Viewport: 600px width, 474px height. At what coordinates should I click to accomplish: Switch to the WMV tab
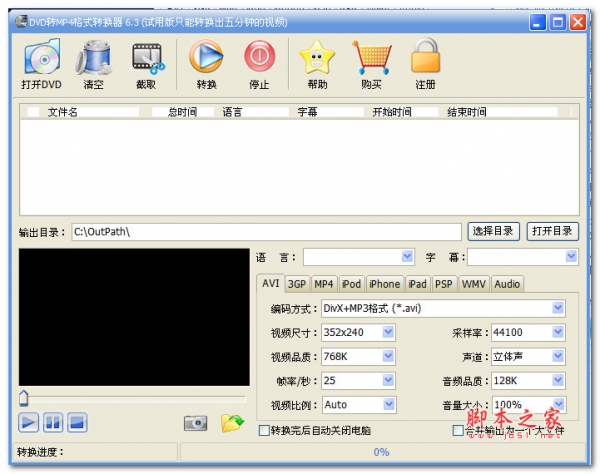(473, 284)
